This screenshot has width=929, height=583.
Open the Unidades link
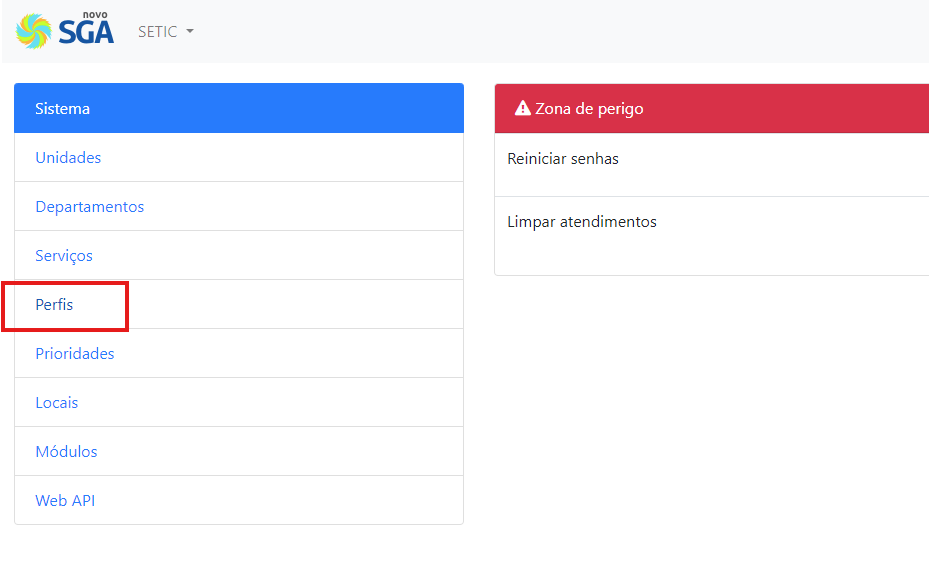68,158
